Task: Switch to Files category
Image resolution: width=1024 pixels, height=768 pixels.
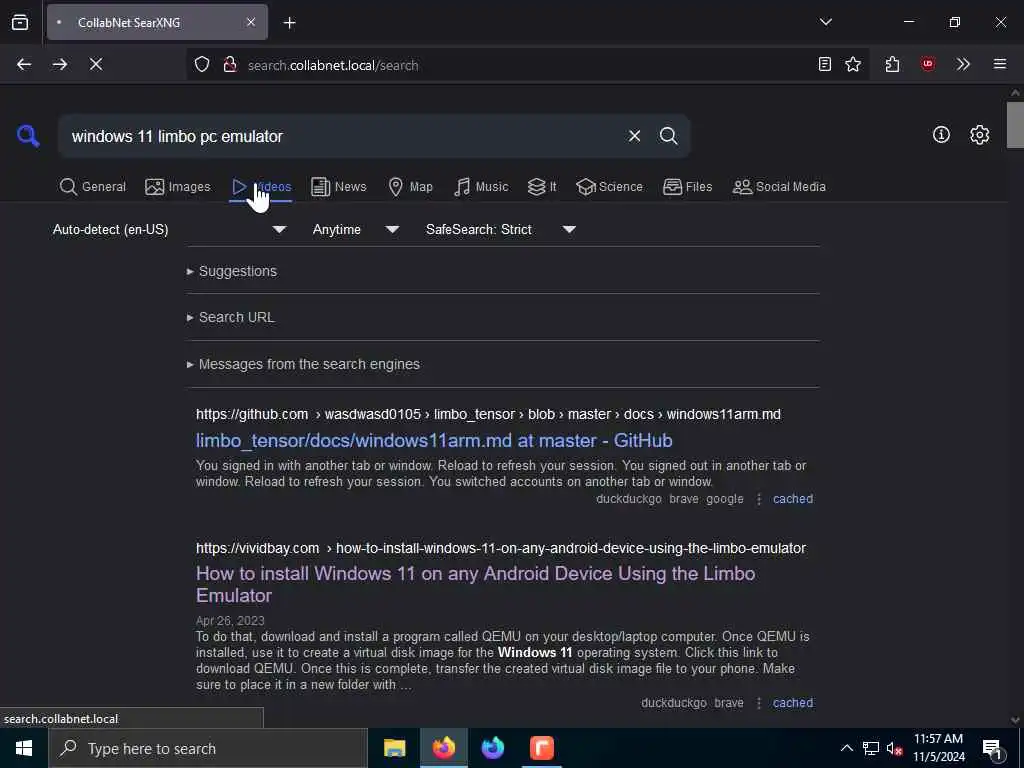Action: (x=688, y=187)
